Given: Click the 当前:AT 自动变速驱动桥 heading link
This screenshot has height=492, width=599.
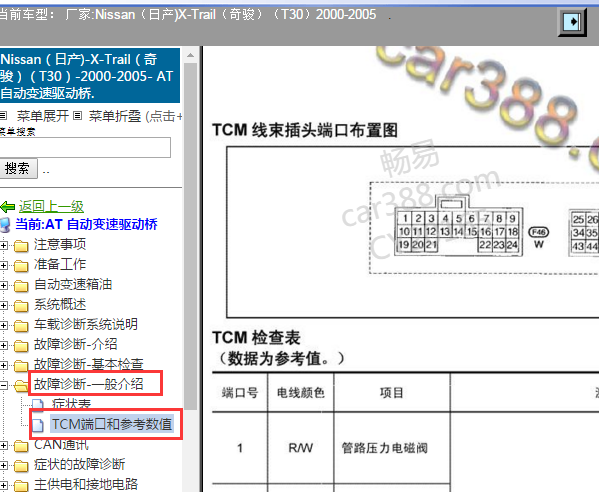Looking at the screenshot, I should tap(86, 224).
